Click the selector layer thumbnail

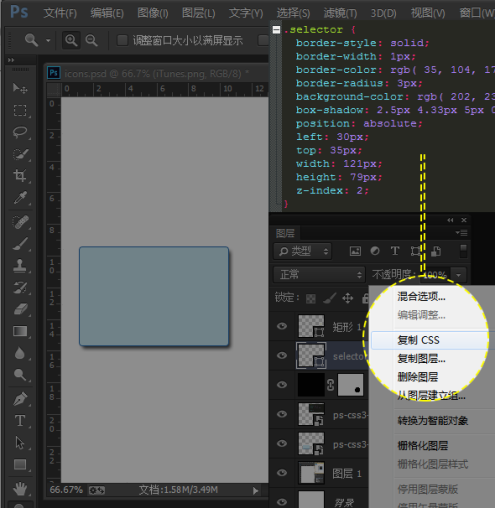click(311, 356)
